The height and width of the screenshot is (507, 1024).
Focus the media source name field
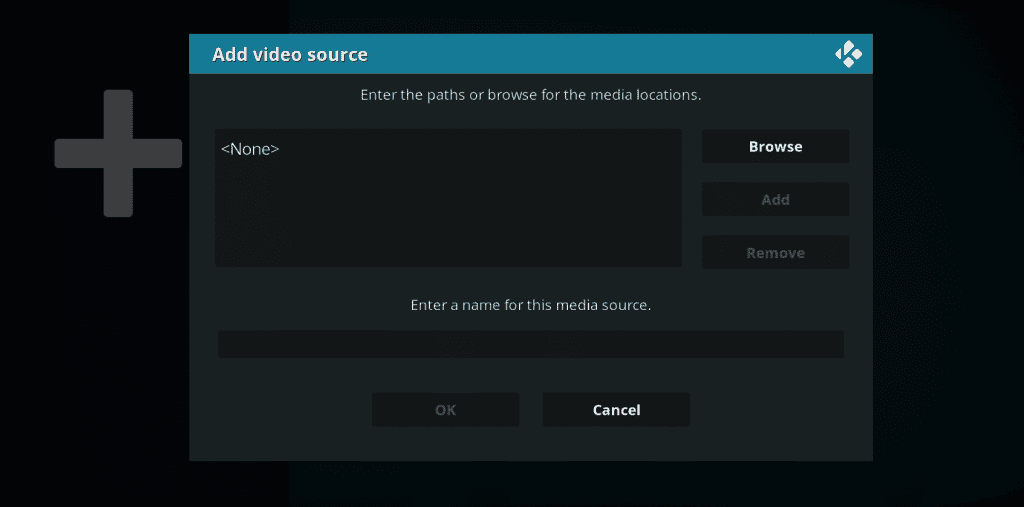(x=530, y=344)
